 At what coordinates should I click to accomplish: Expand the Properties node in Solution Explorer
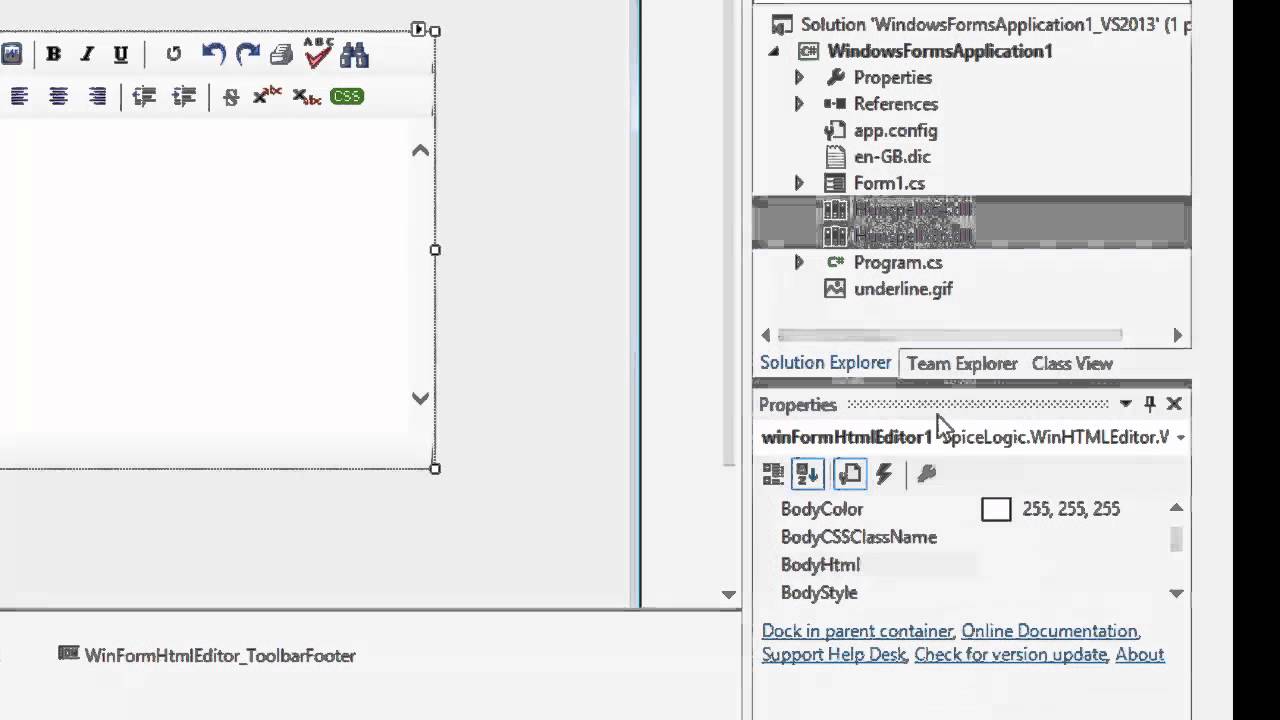click(x=798, y=77)
